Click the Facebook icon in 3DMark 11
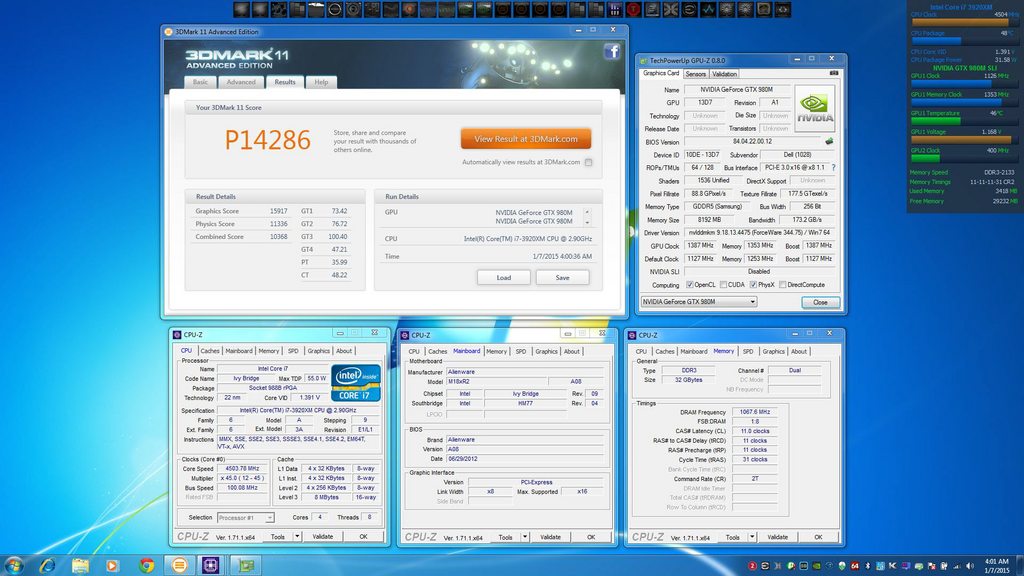 point(612,52)
